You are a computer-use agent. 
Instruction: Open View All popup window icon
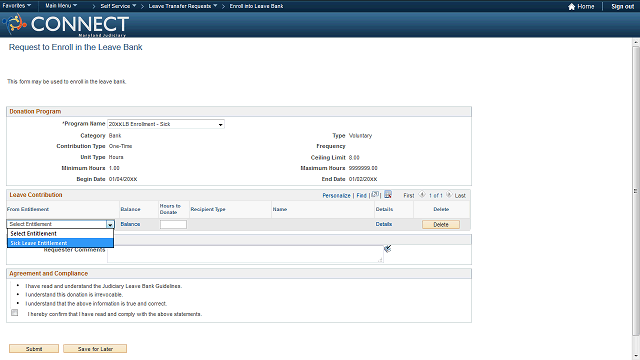click(x=375, y=195)
